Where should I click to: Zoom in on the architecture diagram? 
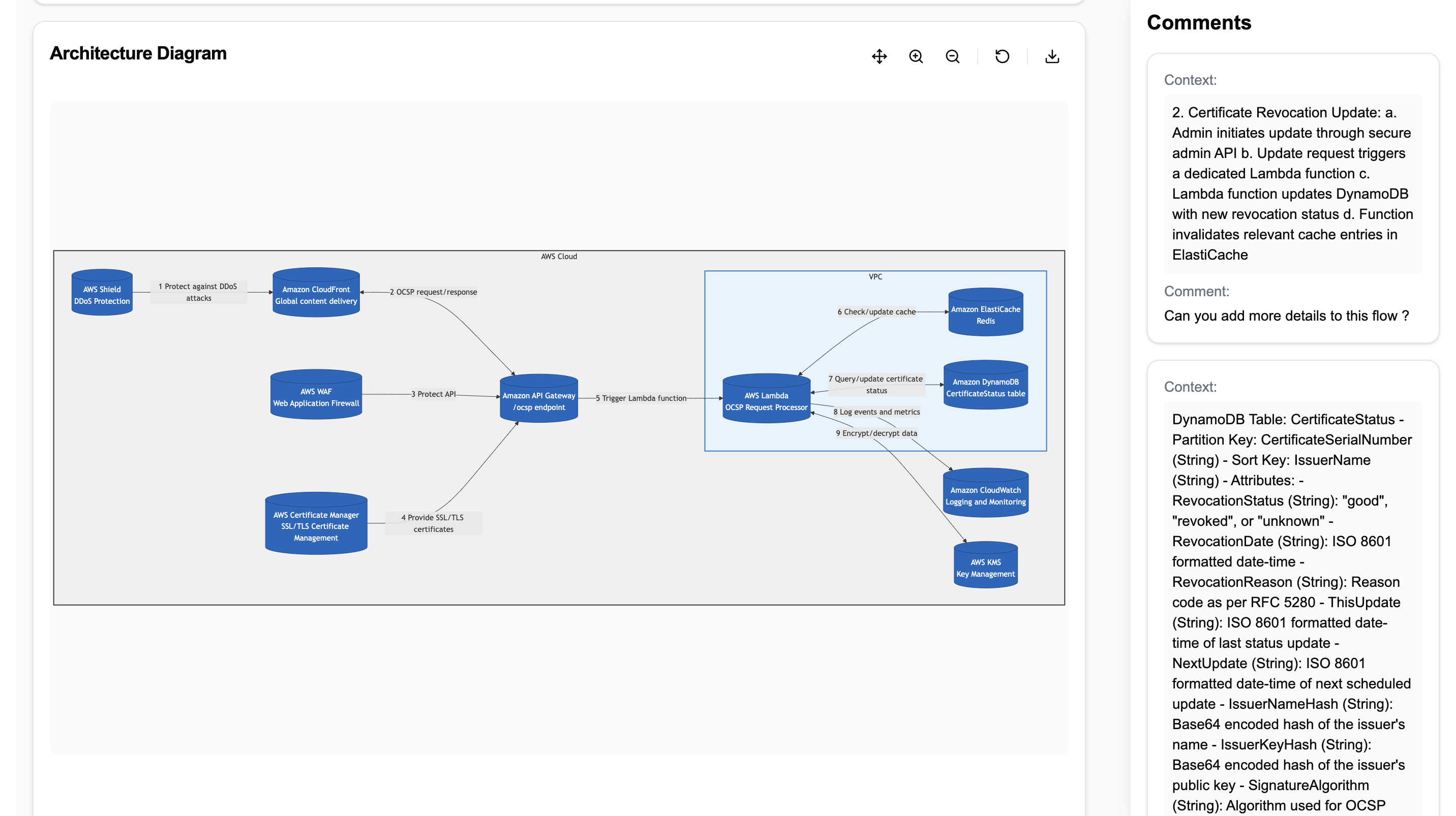click(916, 56)
